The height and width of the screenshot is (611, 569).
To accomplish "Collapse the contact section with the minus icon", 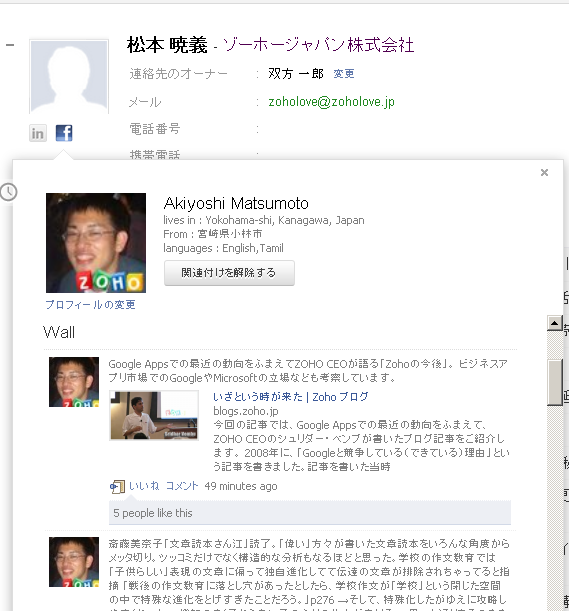I will click(10, 45).
